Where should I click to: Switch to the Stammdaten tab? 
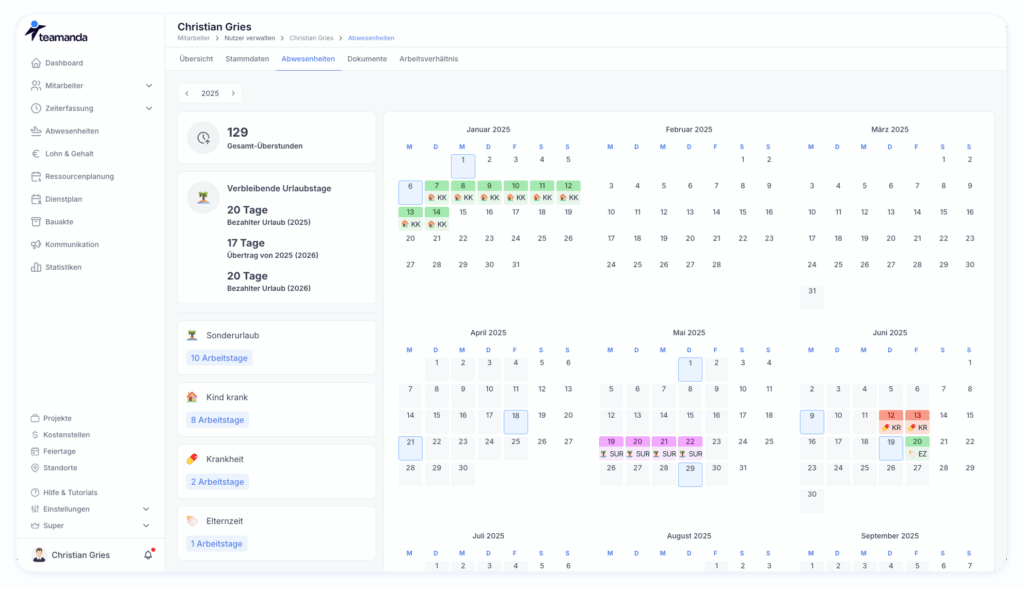[247, 59]
